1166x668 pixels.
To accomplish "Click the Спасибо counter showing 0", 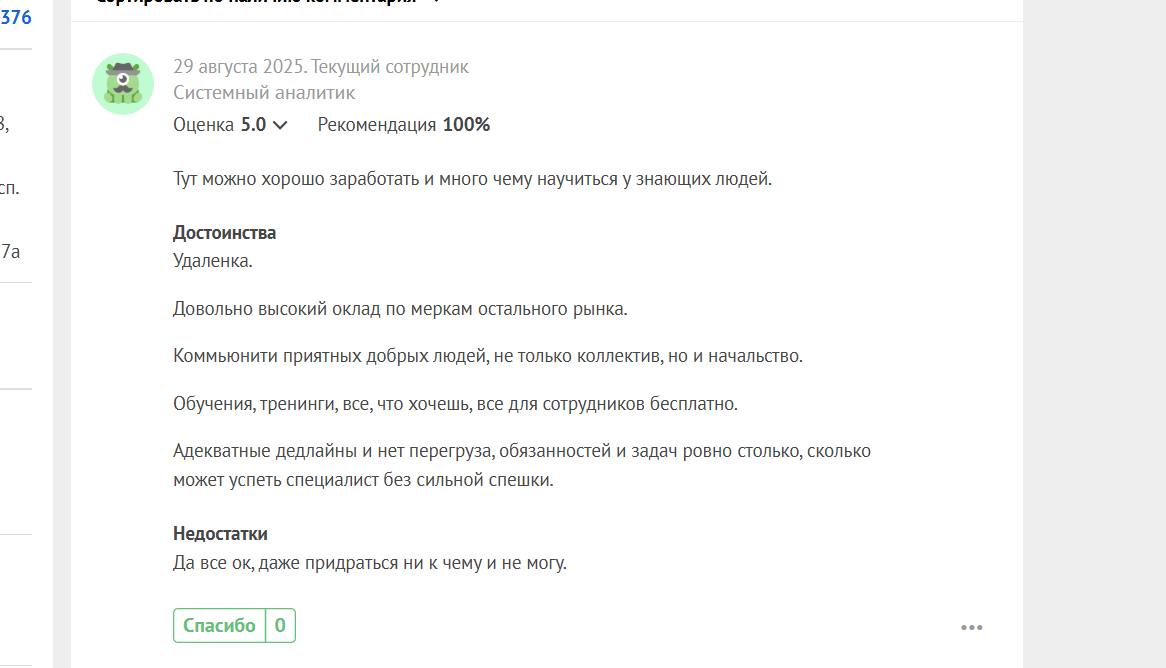I will pyautogui.click(x=280, y=626).
